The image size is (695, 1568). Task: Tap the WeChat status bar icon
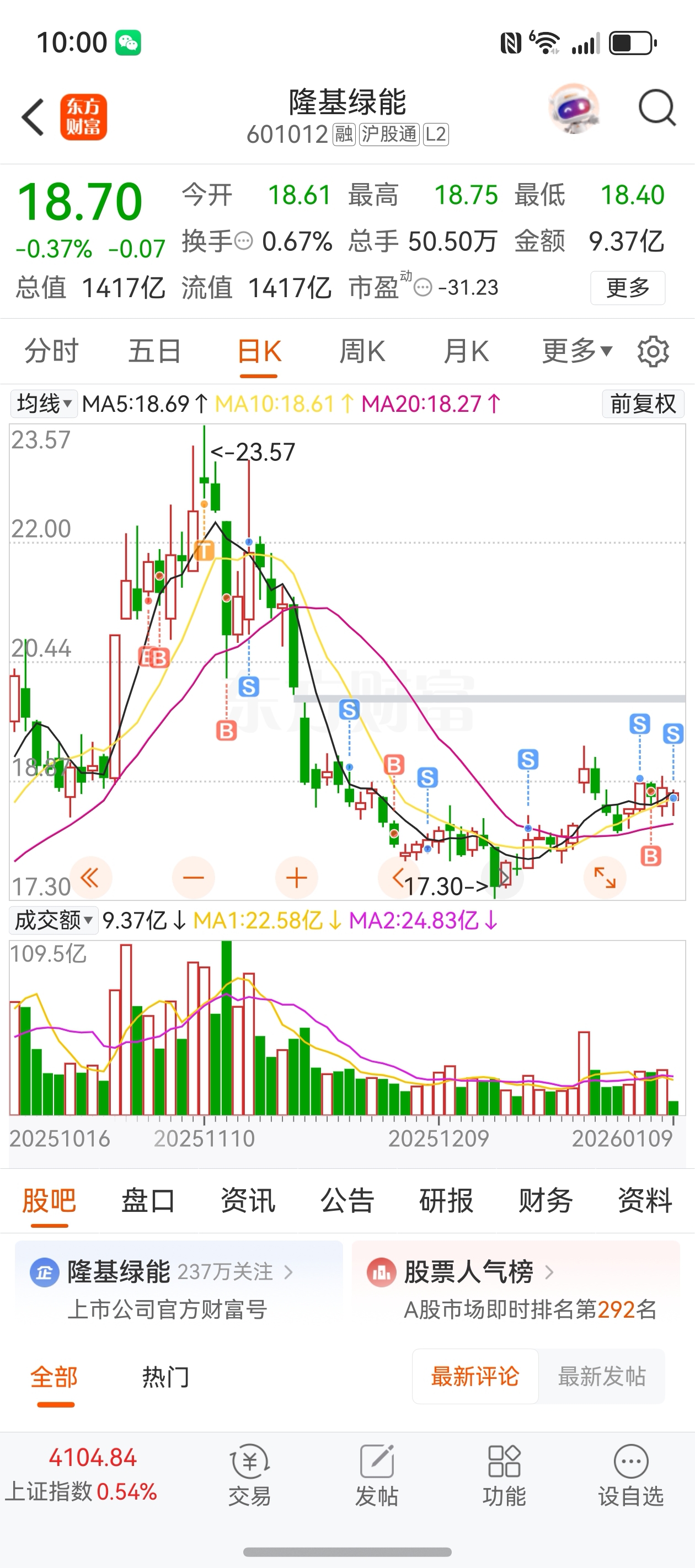[x=128, y=42]
